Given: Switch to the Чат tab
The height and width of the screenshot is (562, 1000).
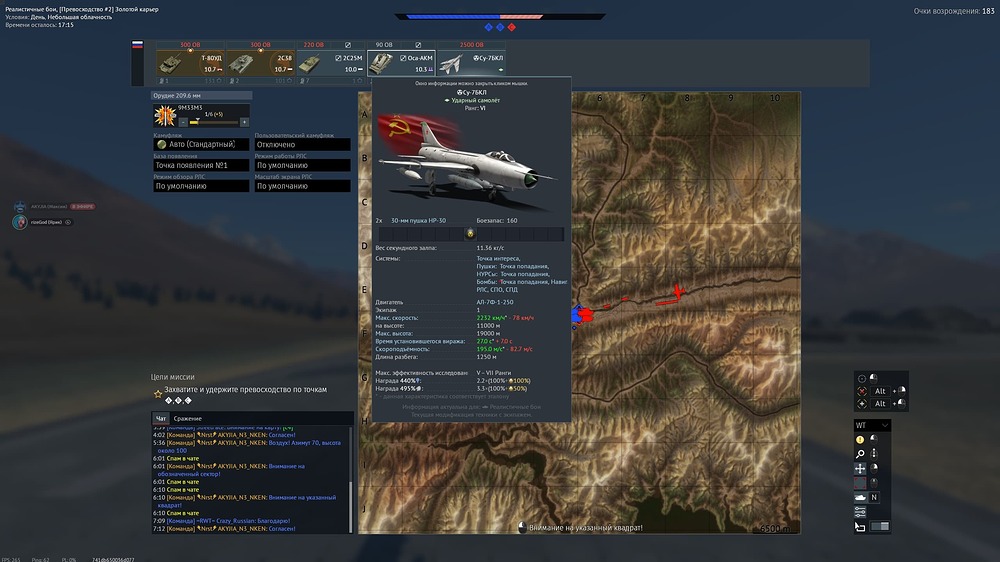Looking at the screenshot, I should pyautogui.click(x=161, y=418).
